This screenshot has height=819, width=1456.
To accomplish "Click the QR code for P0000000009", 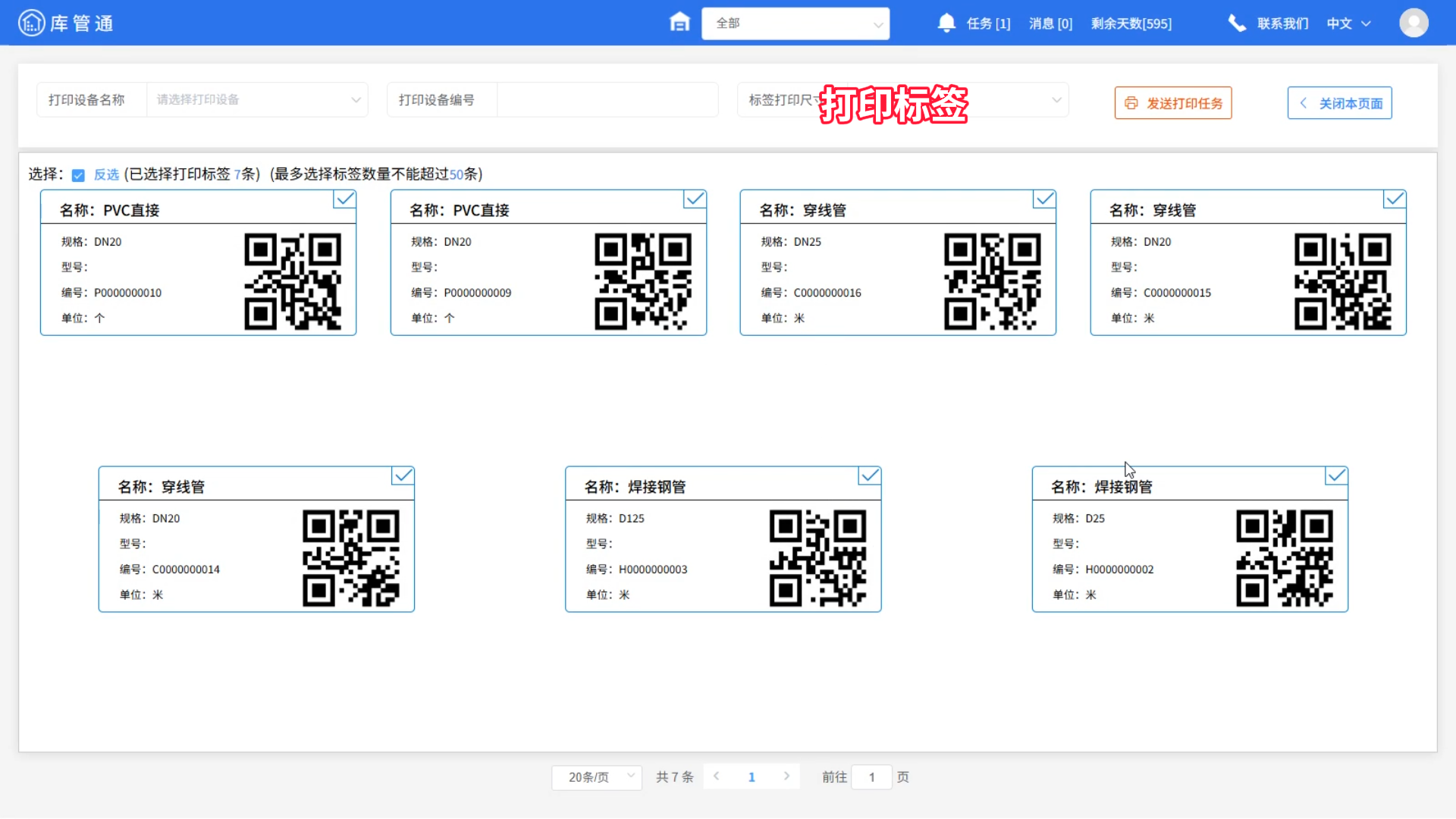I will click(x=643, y=281).
